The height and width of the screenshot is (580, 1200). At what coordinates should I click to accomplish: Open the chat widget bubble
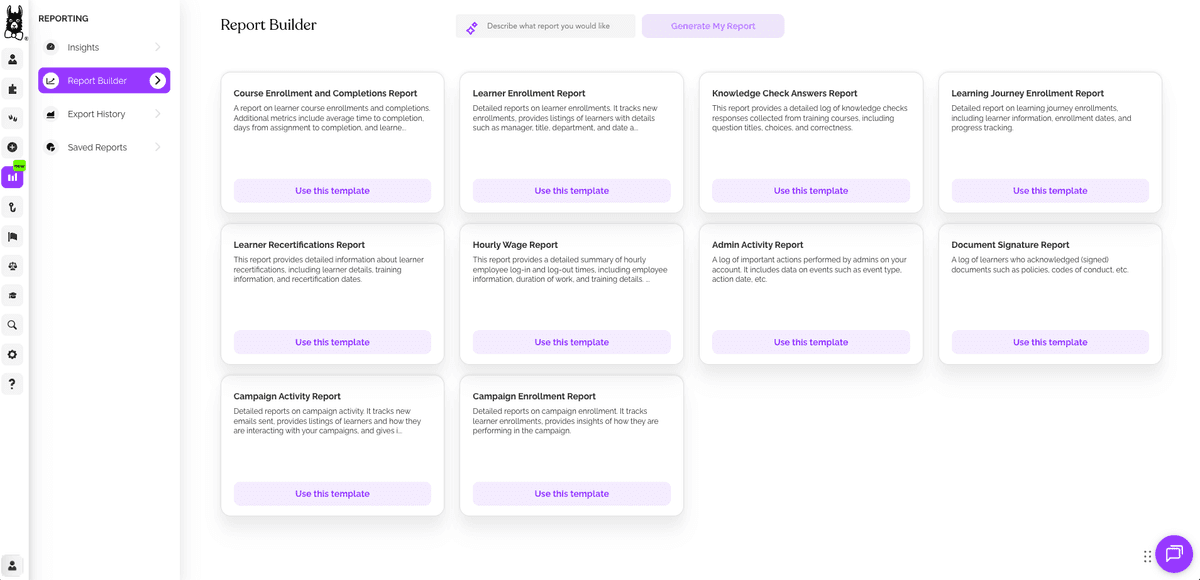coord(1173,553)
